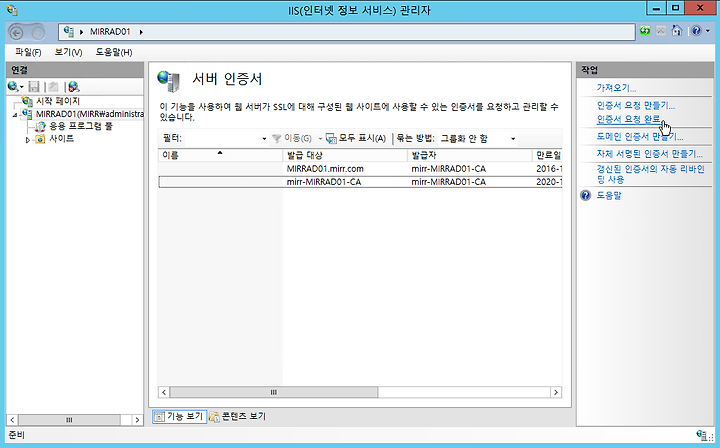
Task: Select the mirr-MIRRAD01-CA issued-to cell in second row
Action: (x=324, y=182)
